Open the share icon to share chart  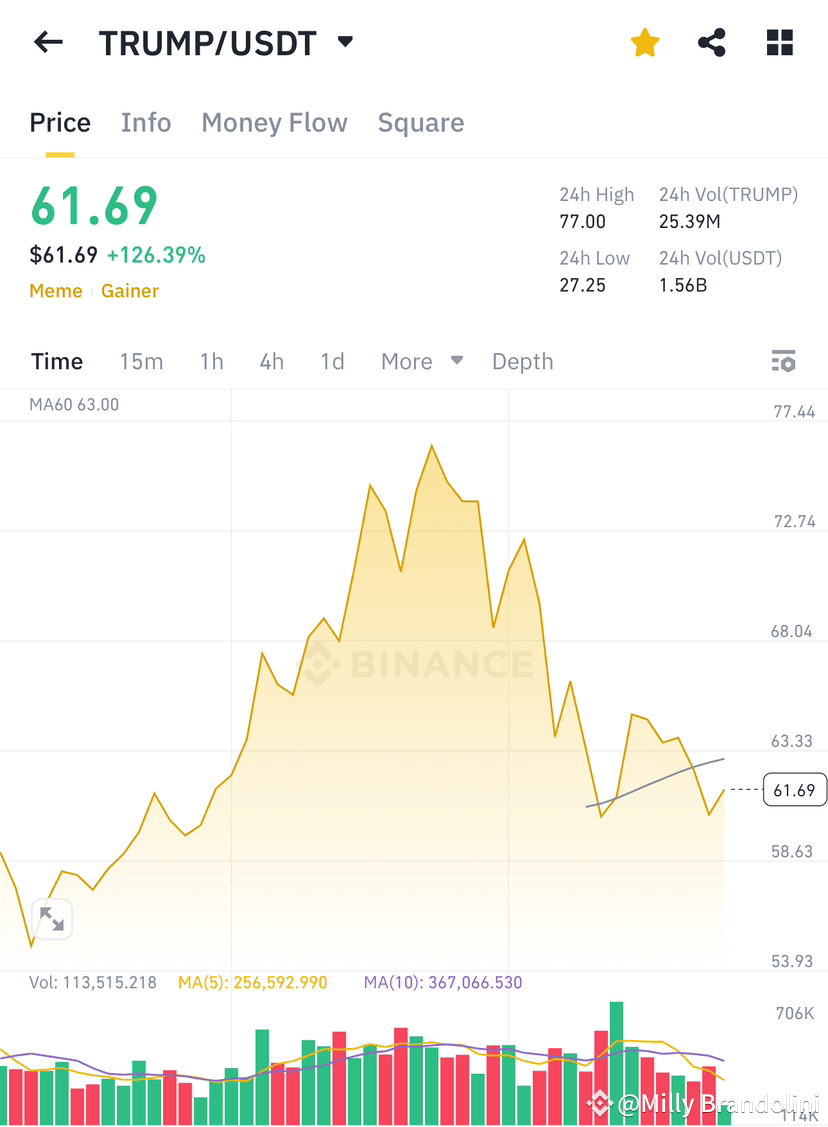tap(712, 42)
